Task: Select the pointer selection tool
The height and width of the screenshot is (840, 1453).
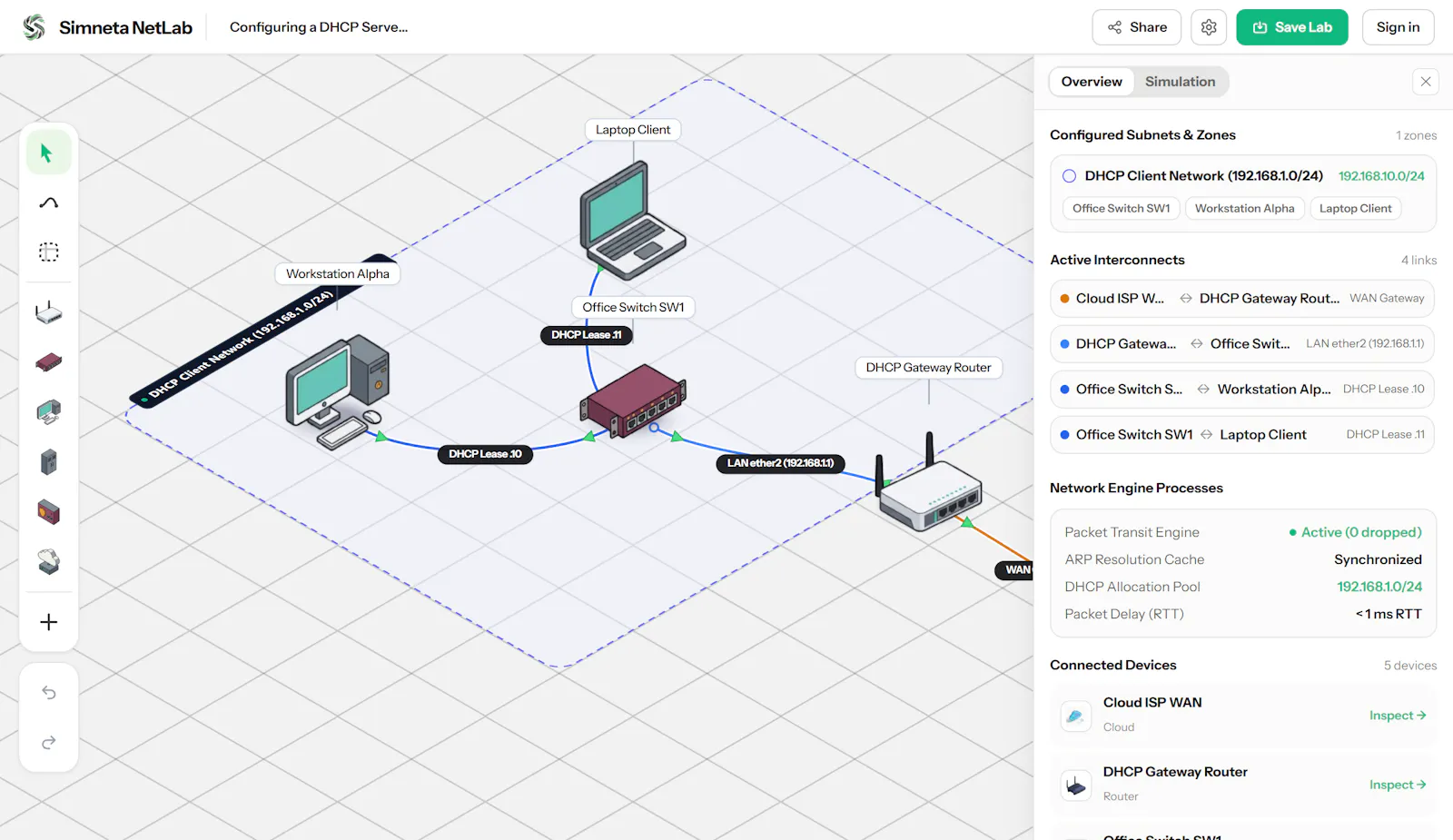Action: (48, 153)
